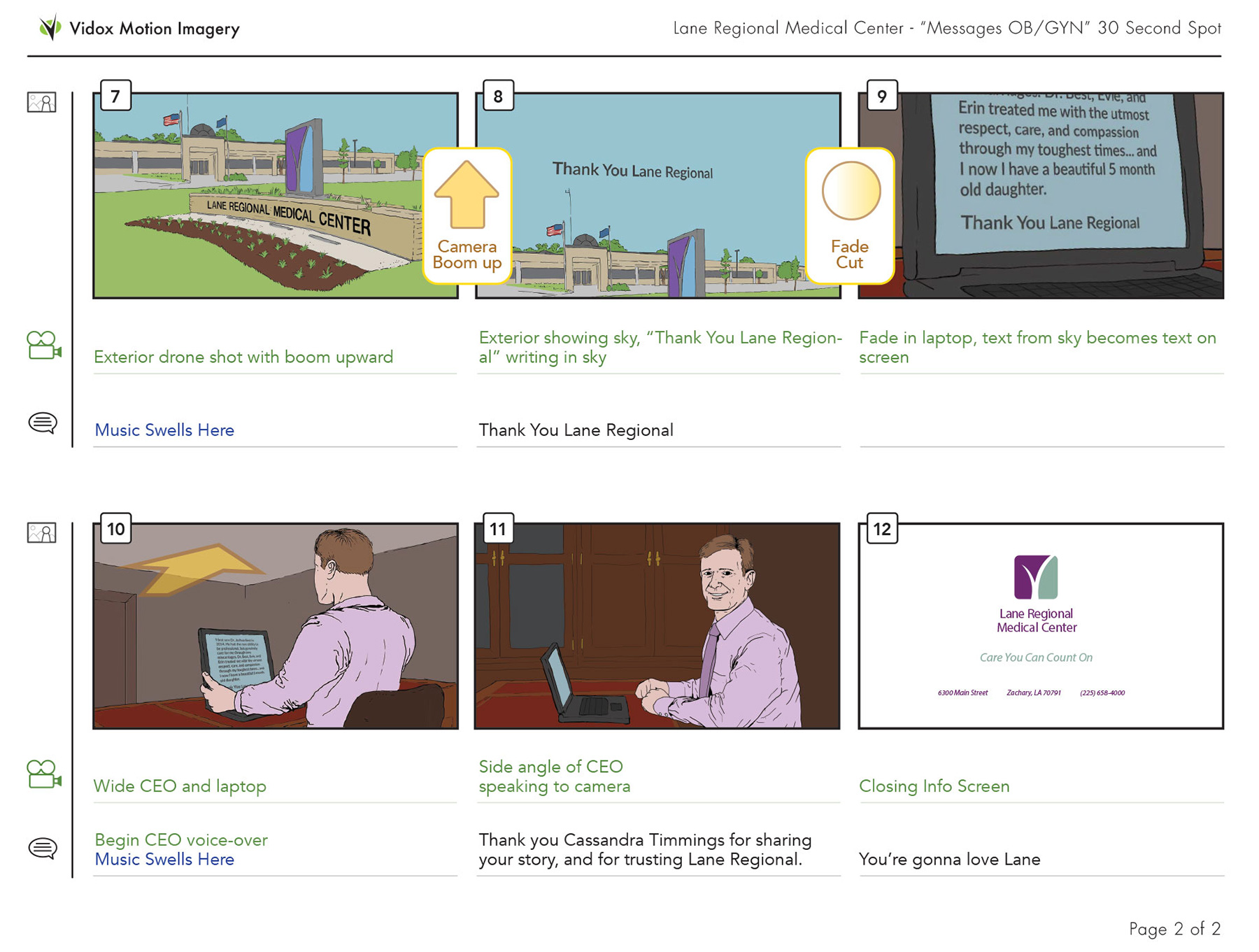The image size is (1259, 952).
Task: Click 'Page 2 of 2' footer
Action: click(1174, 929)
